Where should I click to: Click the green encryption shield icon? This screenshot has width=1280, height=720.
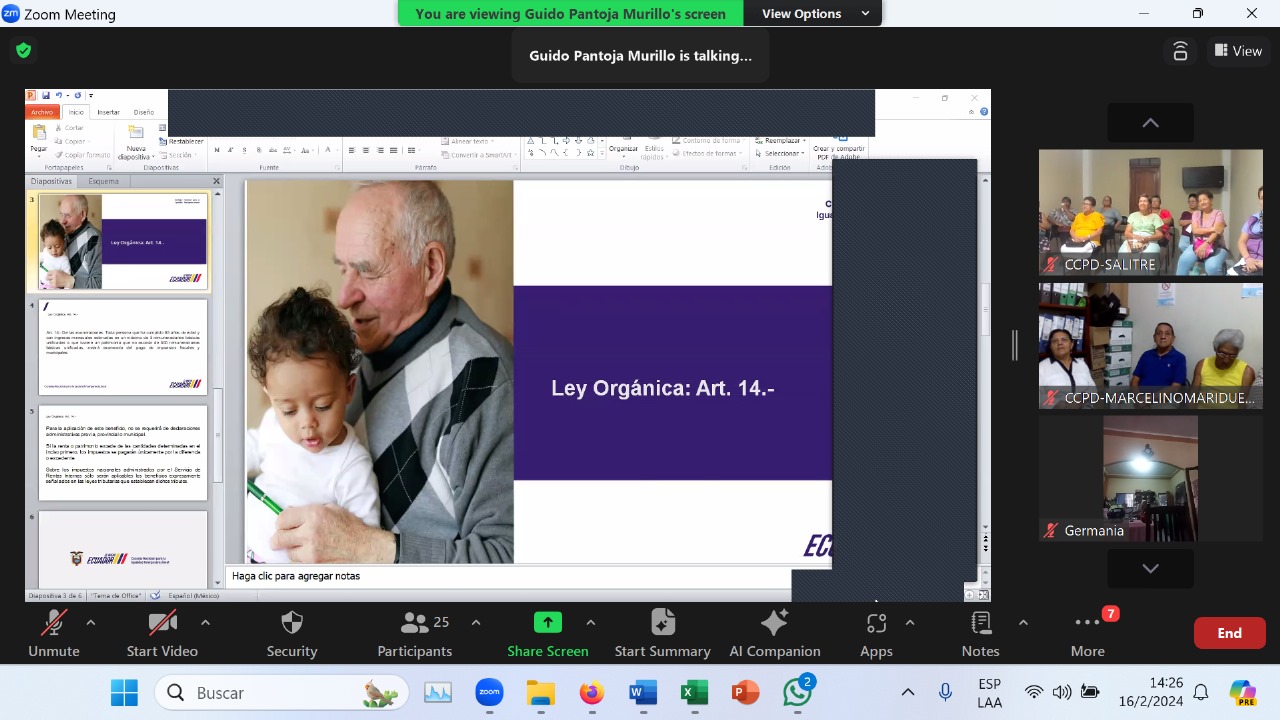coord(24,50)
